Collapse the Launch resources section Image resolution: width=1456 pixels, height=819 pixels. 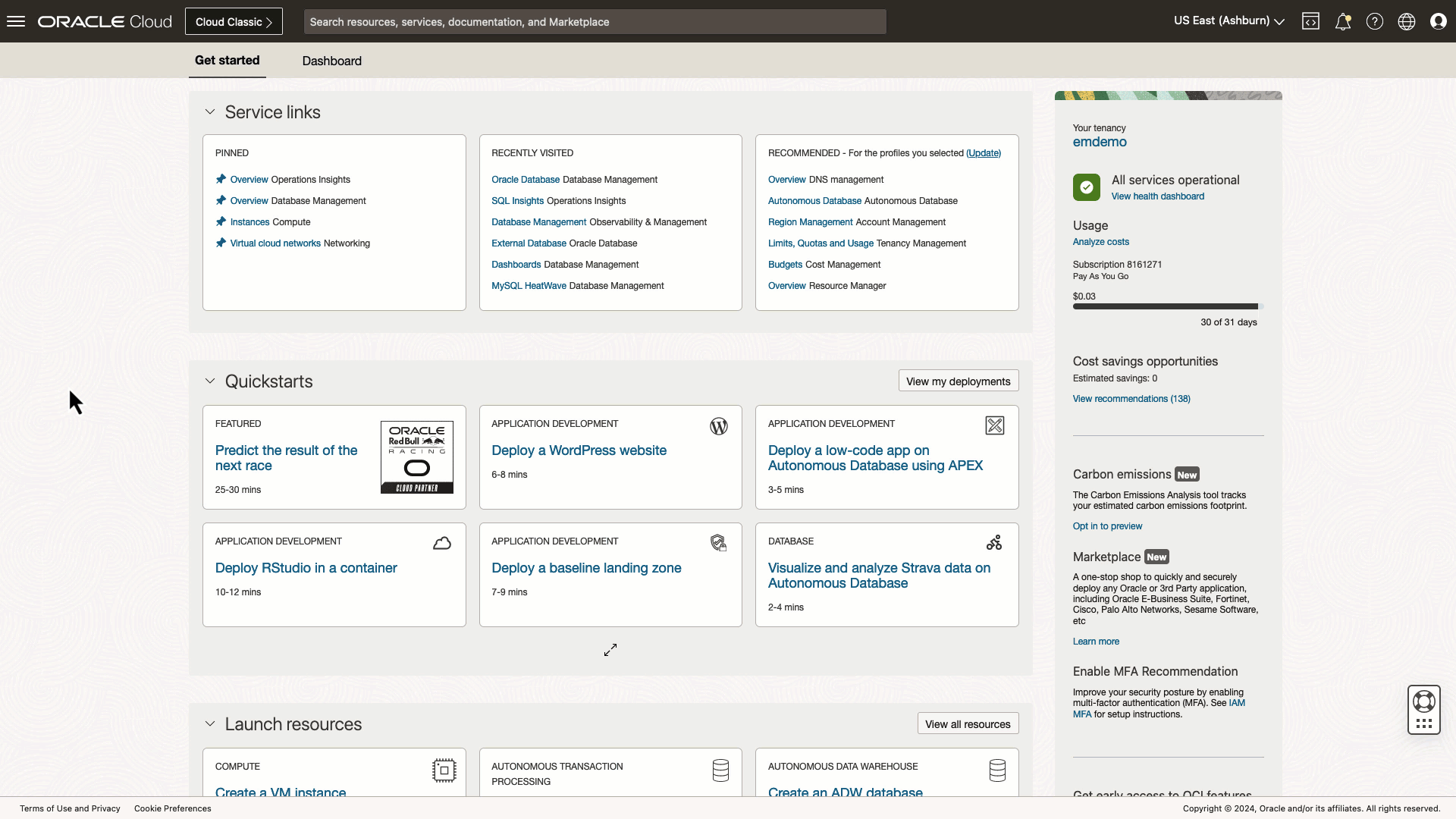pos(210,724)
